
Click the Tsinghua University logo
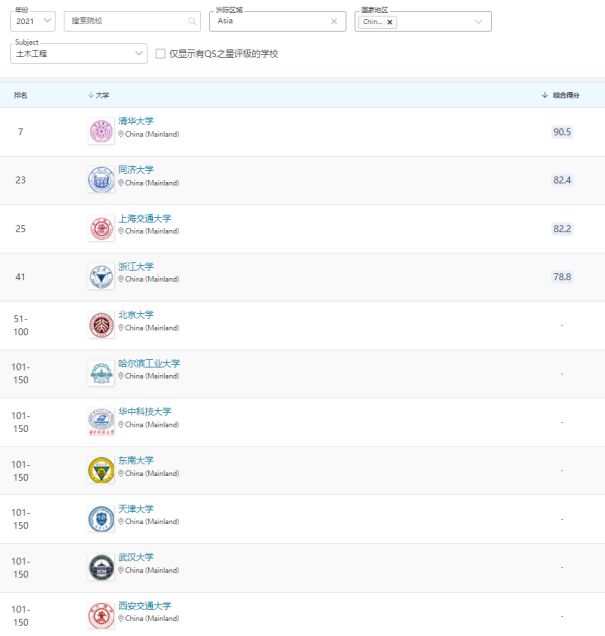[101, 131]
